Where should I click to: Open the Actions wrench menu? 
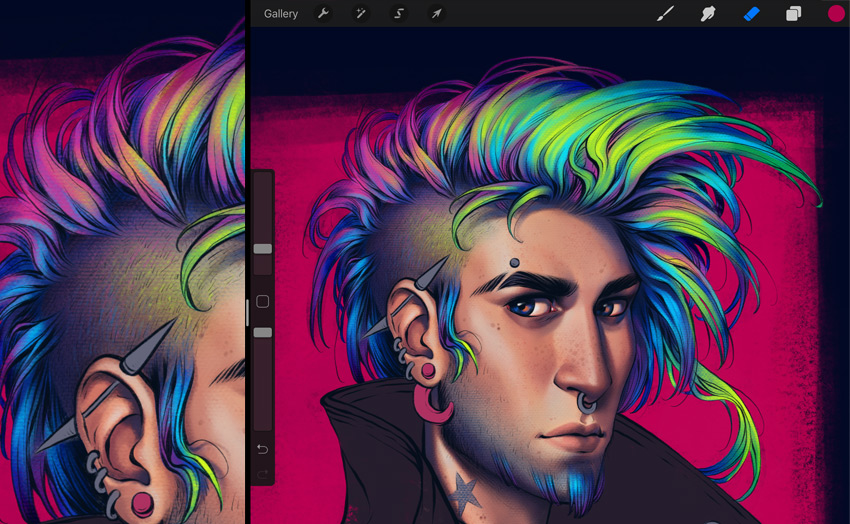click(323, 14)
